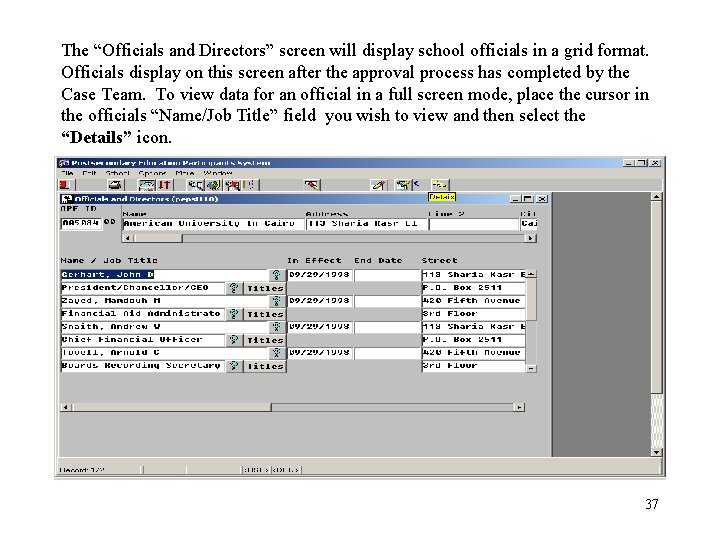The height and width of the screenshot is (540, 720).
Task: Open lookup icon beside Chief Financial Officer
Action: click(x=234, y=340)
